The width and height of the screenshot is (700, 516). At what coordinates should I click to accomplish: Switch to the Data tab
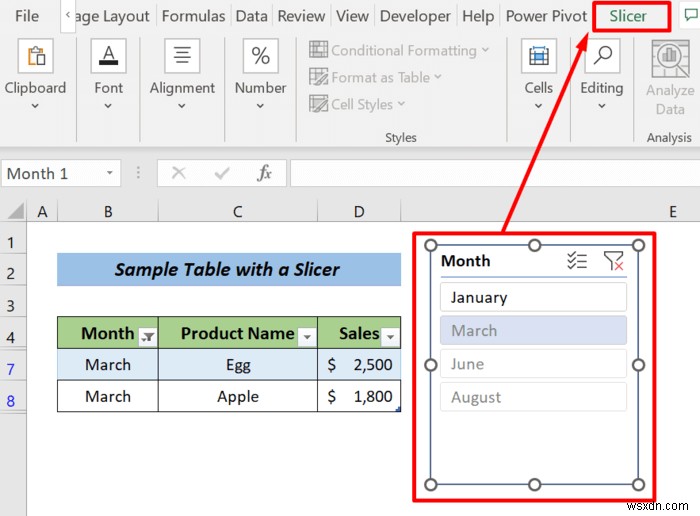[251, 16]
